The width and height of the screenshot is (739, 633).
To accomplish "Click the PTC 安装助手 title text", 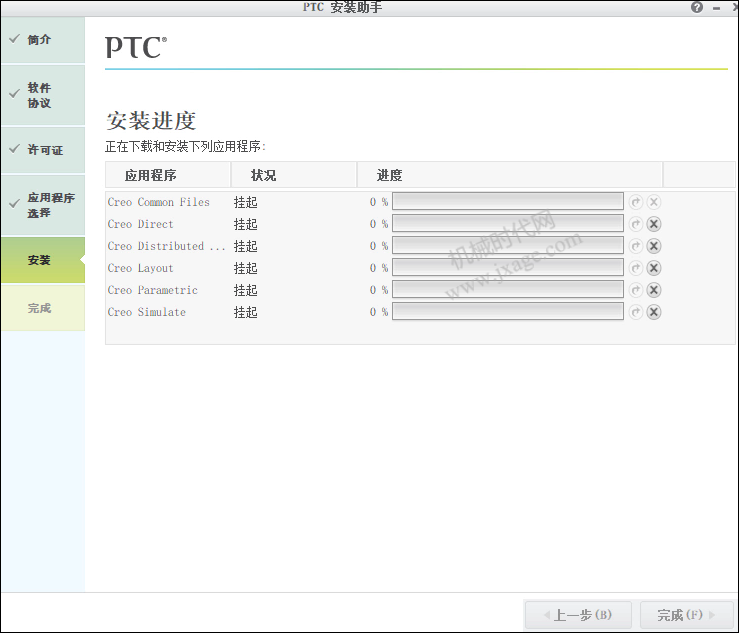I will coord(343,7).
